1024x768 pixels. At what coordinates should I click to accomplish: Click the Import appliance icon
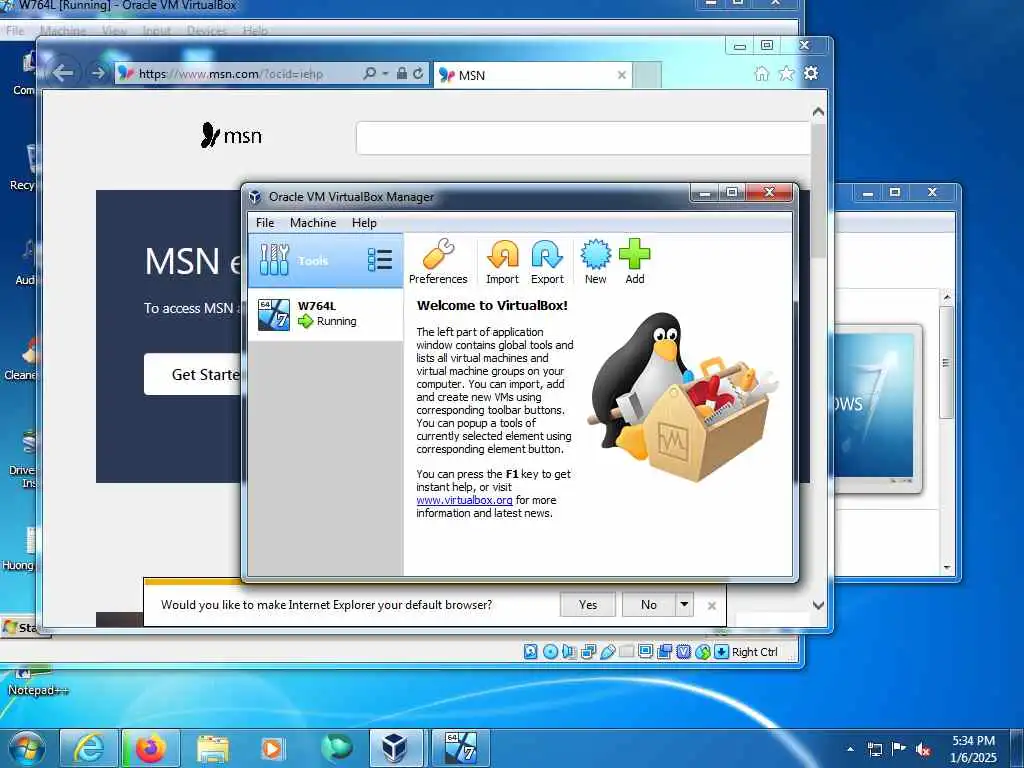pos(502,261)
